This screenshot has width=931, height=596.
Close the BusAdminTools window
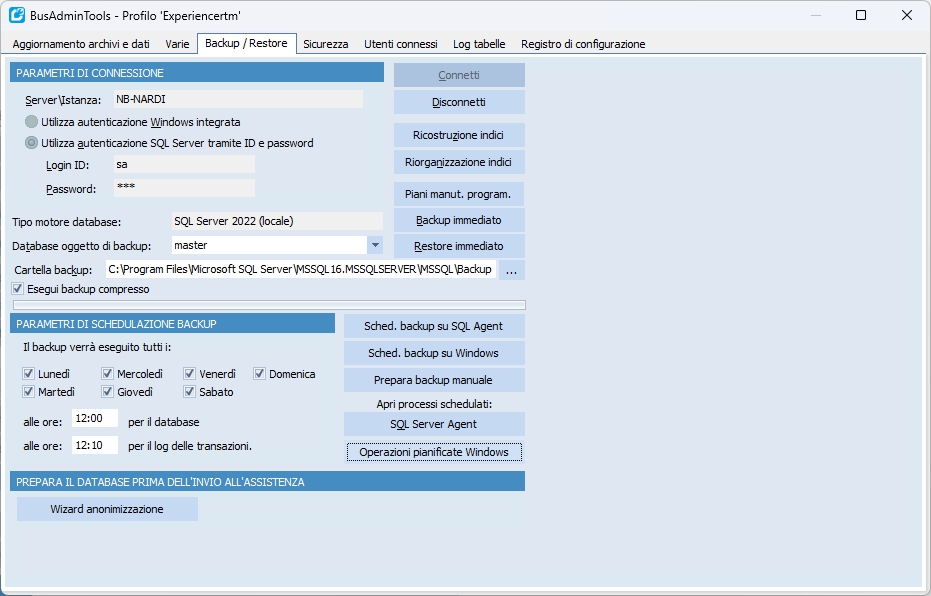coord(907,15)
